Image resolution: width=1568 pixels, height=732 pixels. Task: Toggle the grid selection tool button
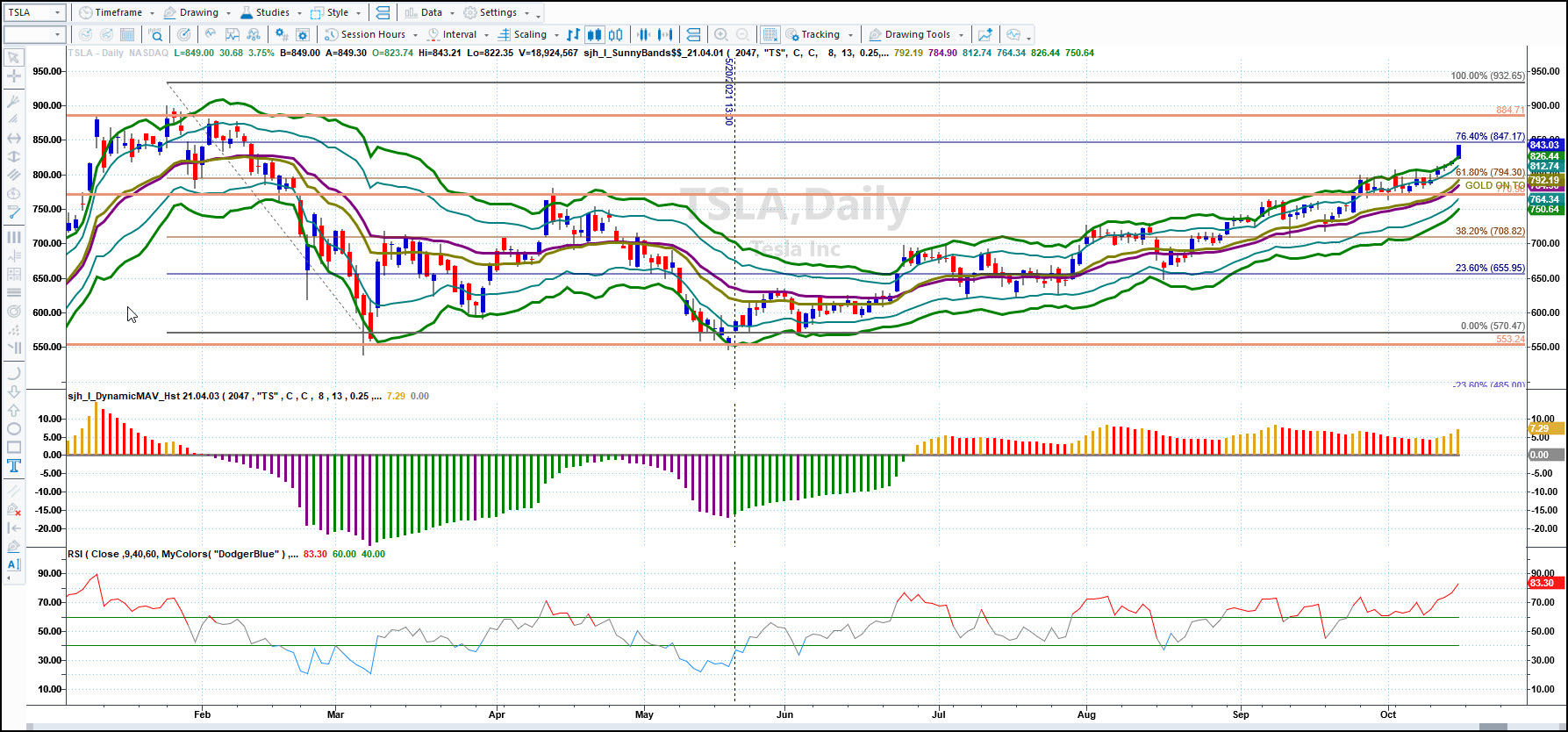coord(770,35)
